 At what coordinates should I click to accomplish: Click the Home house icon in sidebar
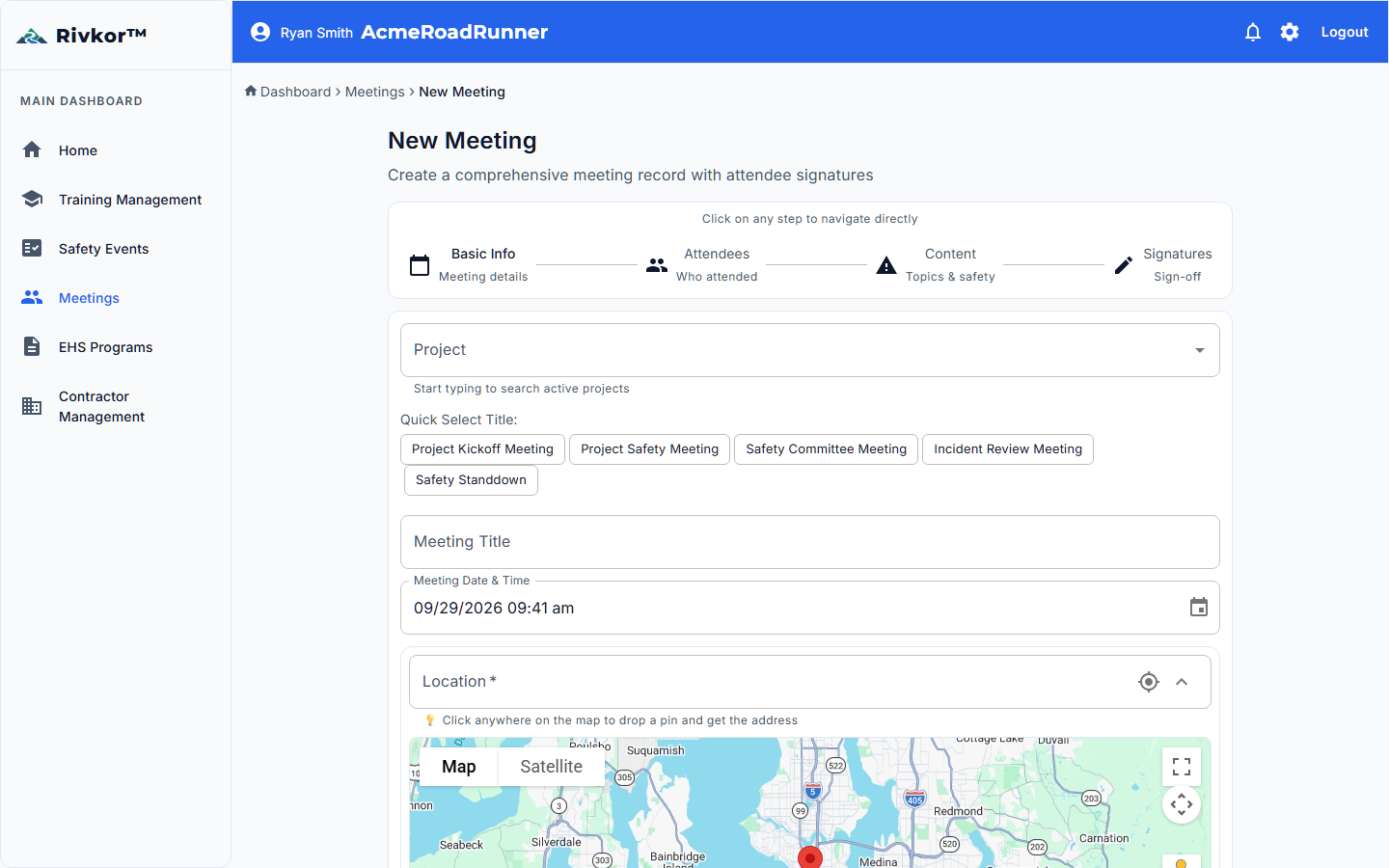point(32,149)
